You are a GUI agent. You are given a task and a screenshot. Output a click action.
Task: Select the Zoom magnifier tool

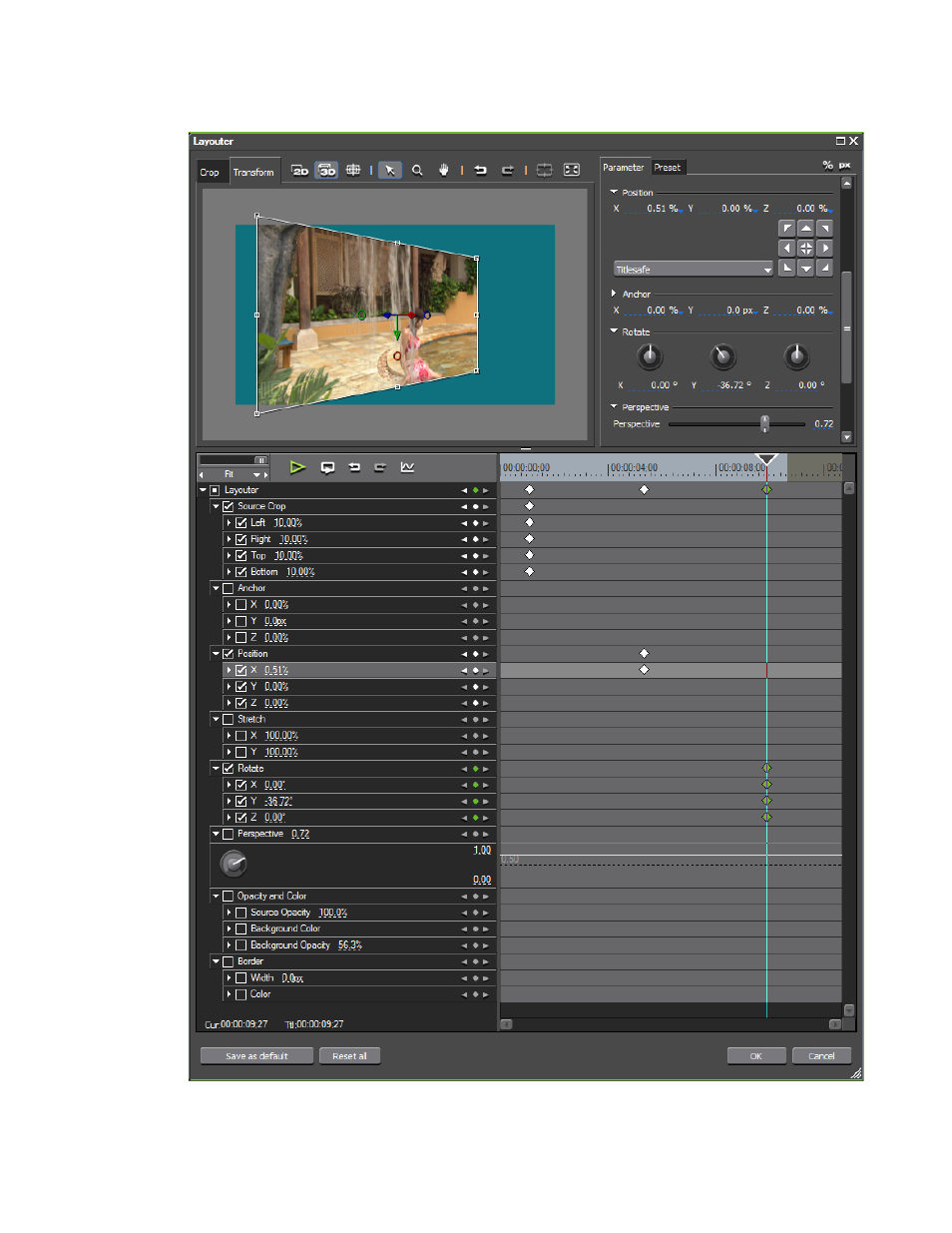(x=417, y=171)
